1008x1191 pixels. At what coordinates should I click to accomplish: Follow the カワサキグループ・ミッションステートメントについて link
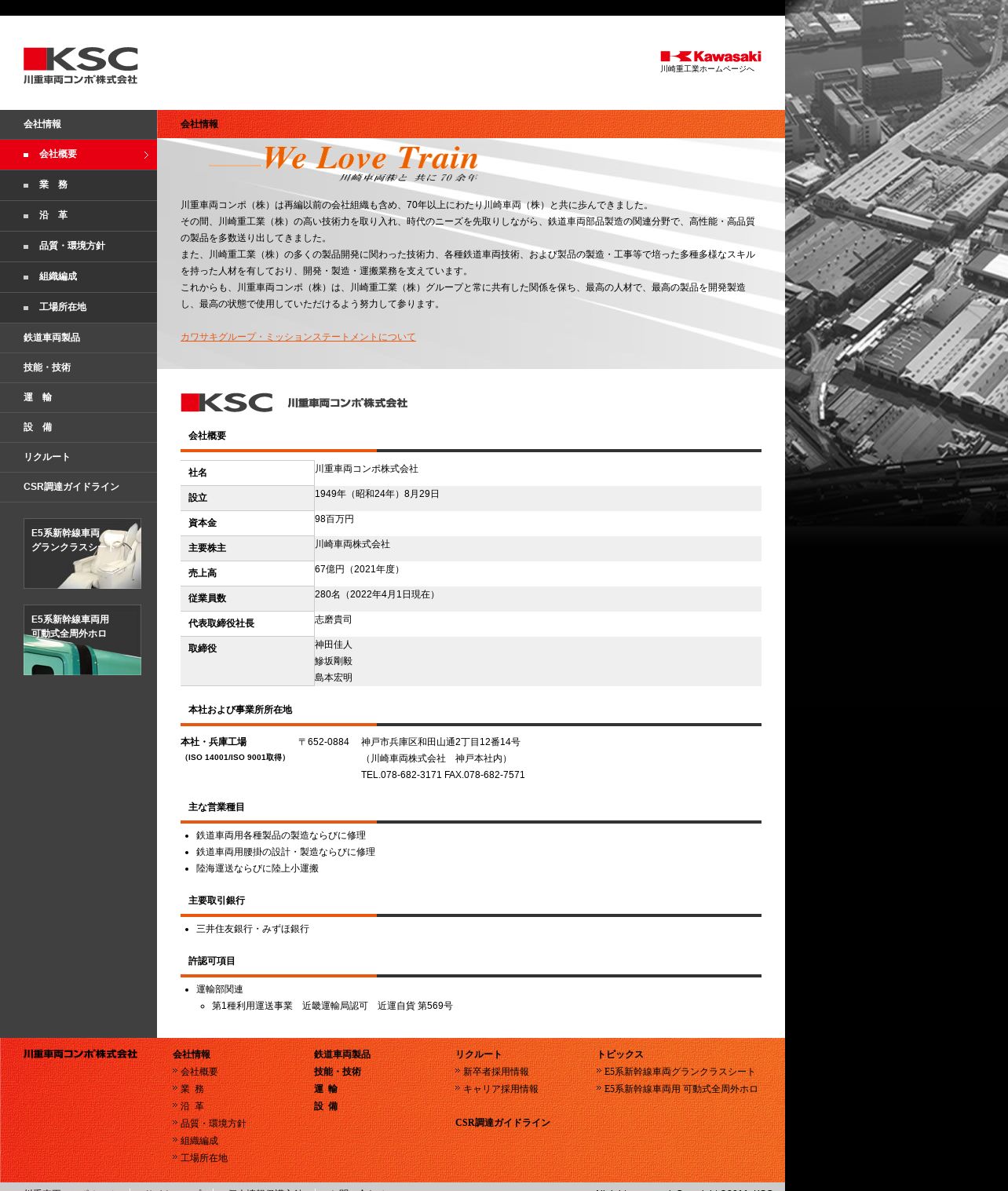[x=298, y=337]
